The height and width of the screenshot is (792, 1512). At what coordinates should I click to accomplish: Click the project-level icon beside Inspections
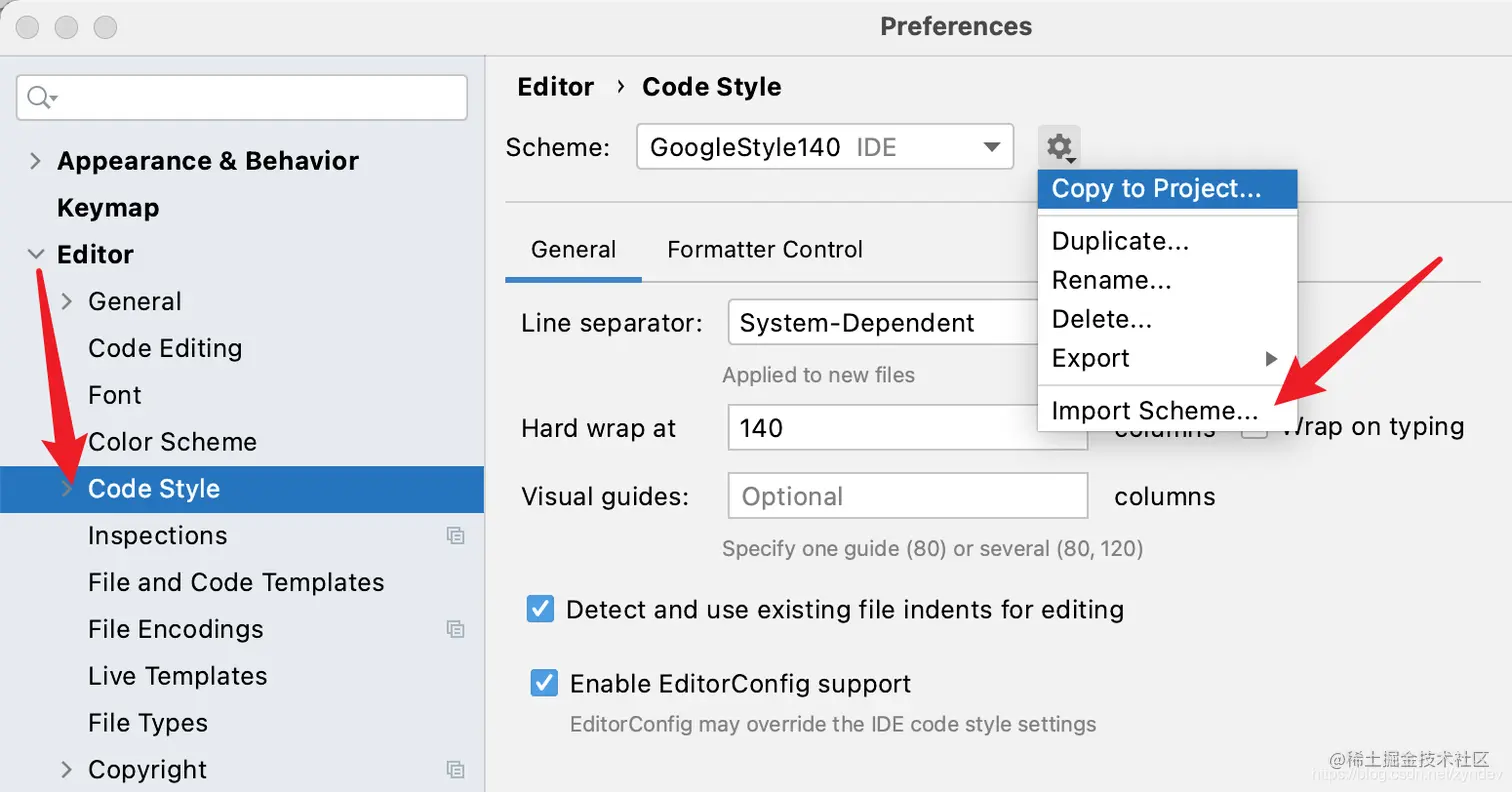pos(455,536)
